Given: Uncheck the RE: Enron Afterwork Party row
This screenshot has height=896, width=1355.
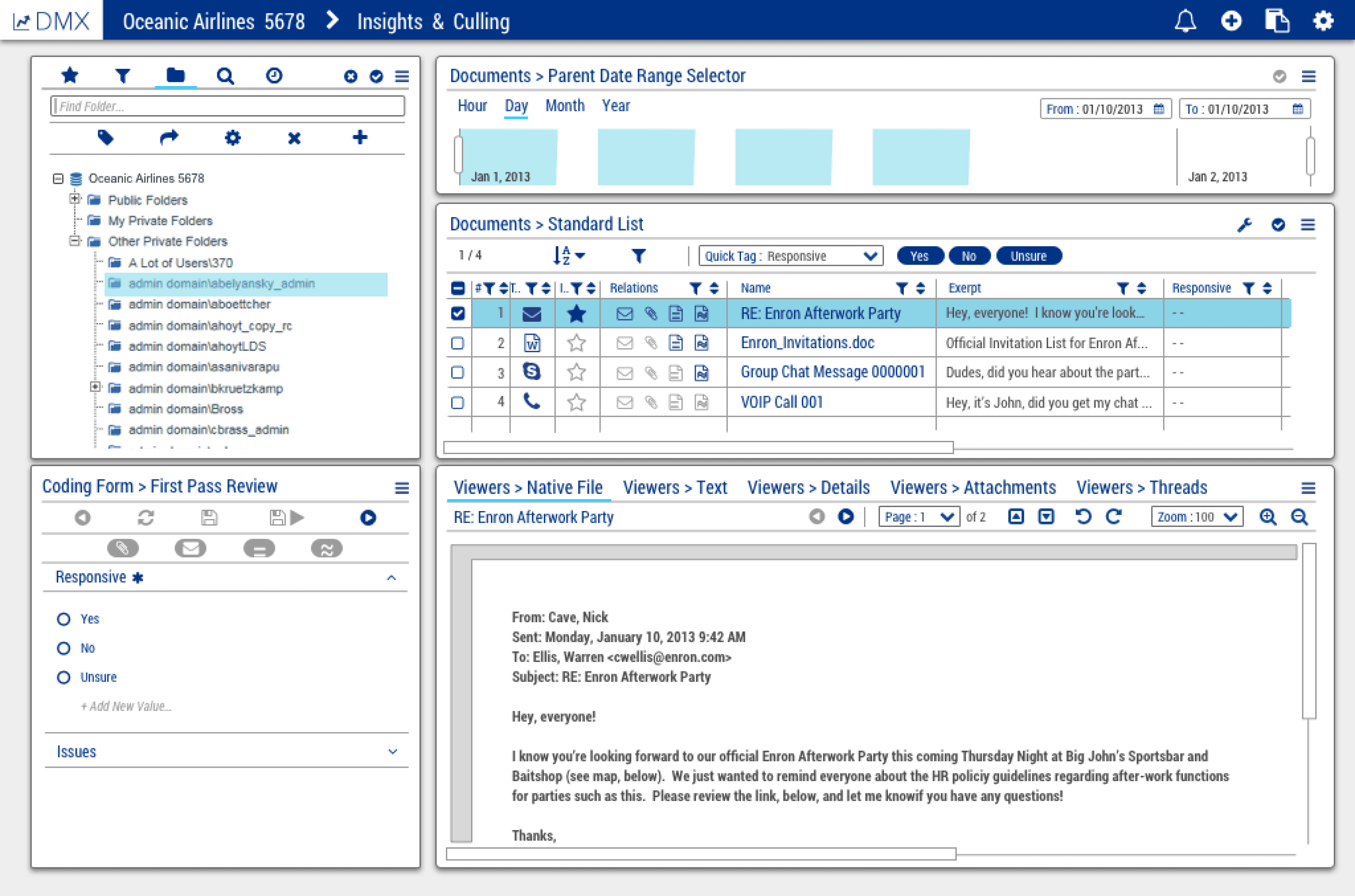Looking at the screenshot, I should [457, 313].
